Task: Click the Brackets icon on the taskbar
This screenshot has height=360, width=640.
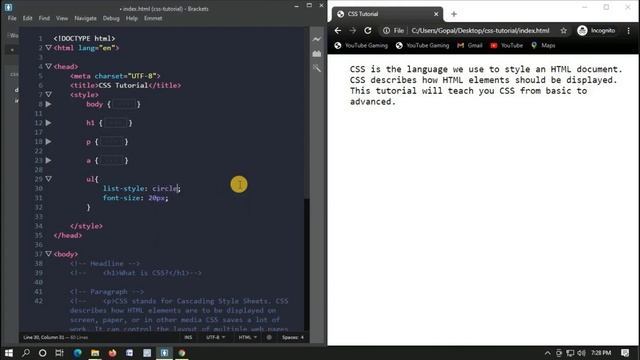Action: click(164, 353)
